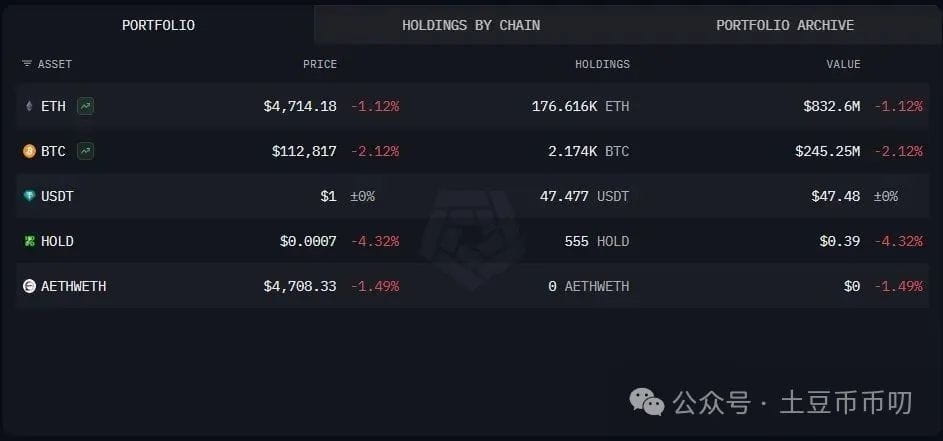Screen dimensions: 943x441
Task: Click the AETHWETH asset name
Action: (x=73, y=286)
